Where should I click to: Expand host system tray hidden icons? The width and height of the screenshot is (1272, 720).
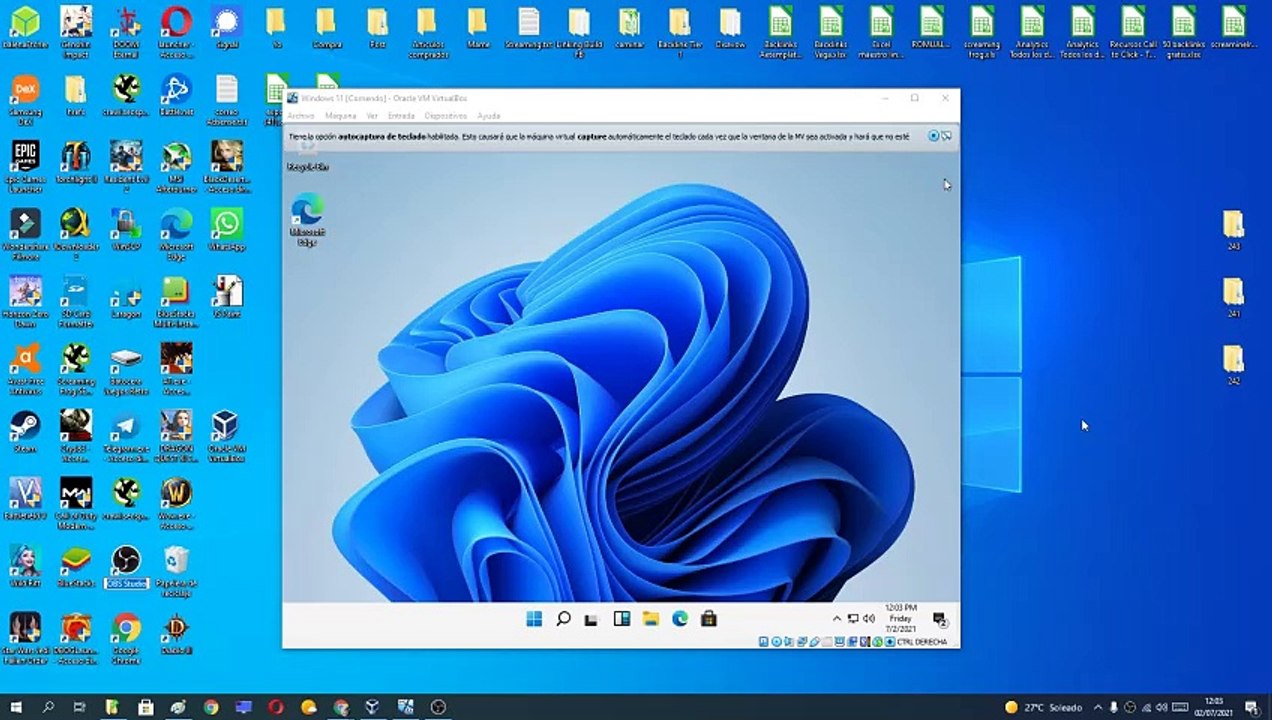[1098, 707]
